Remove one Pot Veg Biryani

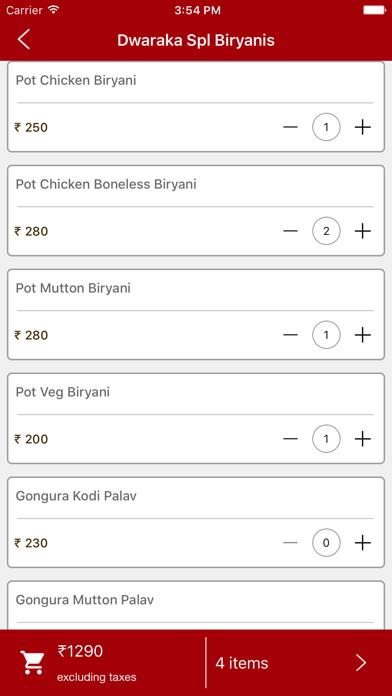click(290, 439)
